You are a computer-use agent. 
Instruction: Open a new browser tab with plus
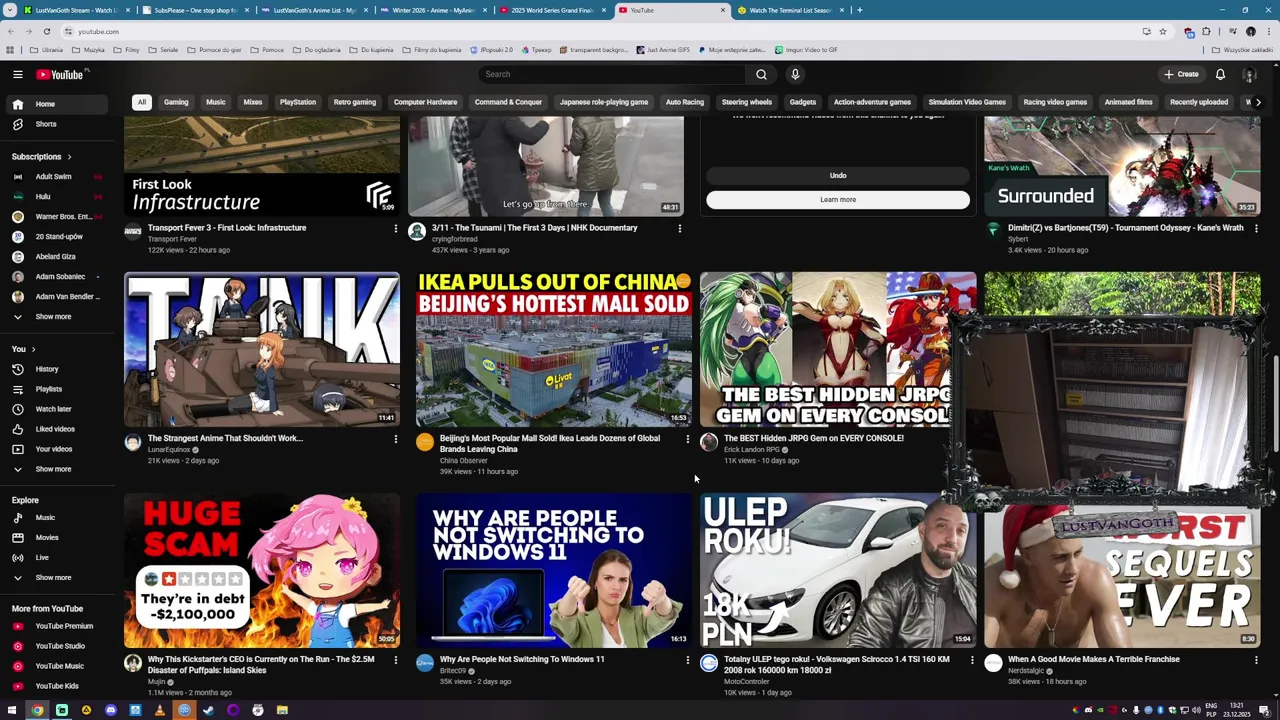click(x=859, y=10)
